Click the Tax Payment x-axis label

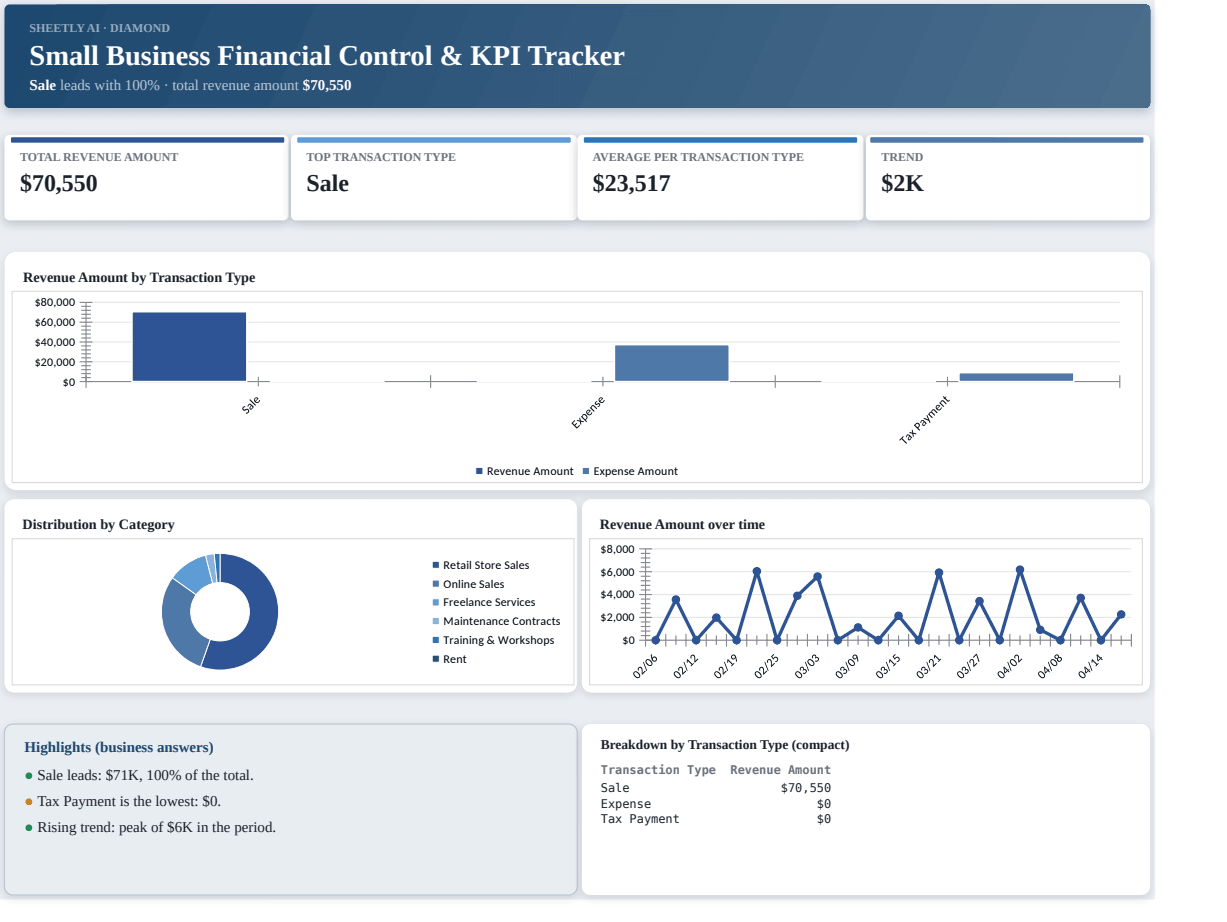[924, 420]
